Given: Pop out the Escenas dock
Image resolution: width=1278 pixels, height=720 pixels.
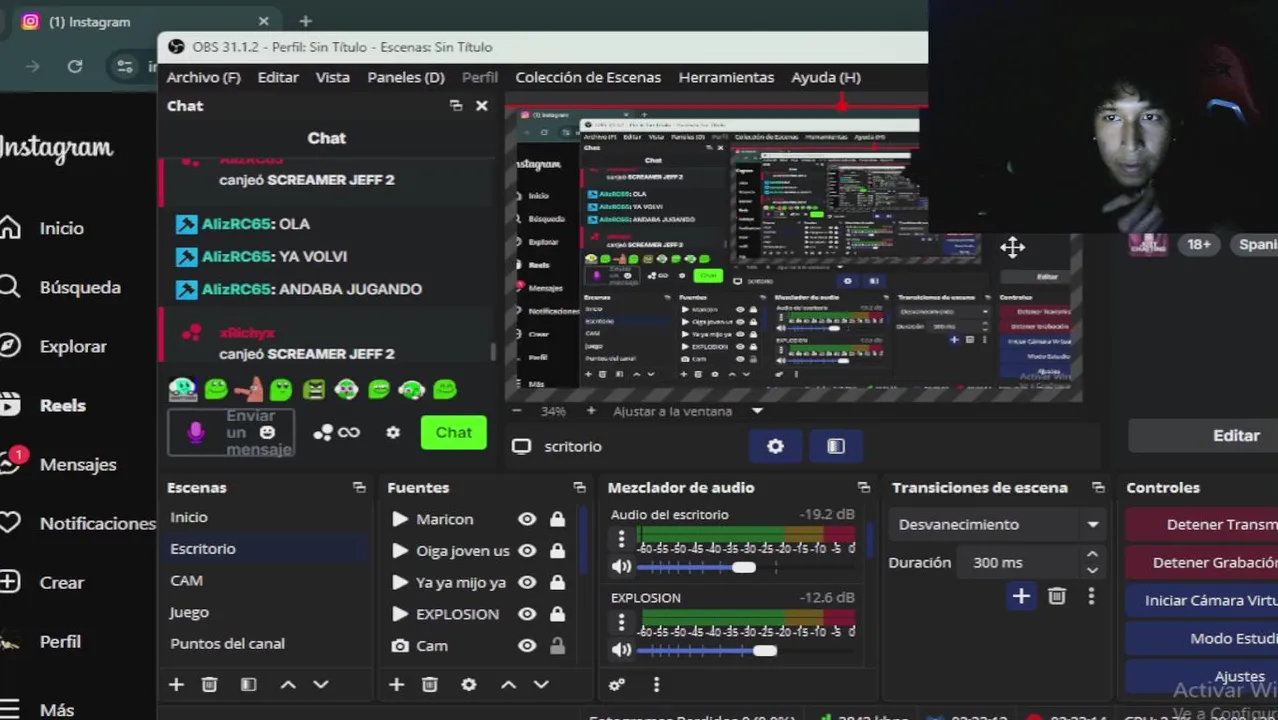Looking at the screenshot, I should click(x=359, y=487).
